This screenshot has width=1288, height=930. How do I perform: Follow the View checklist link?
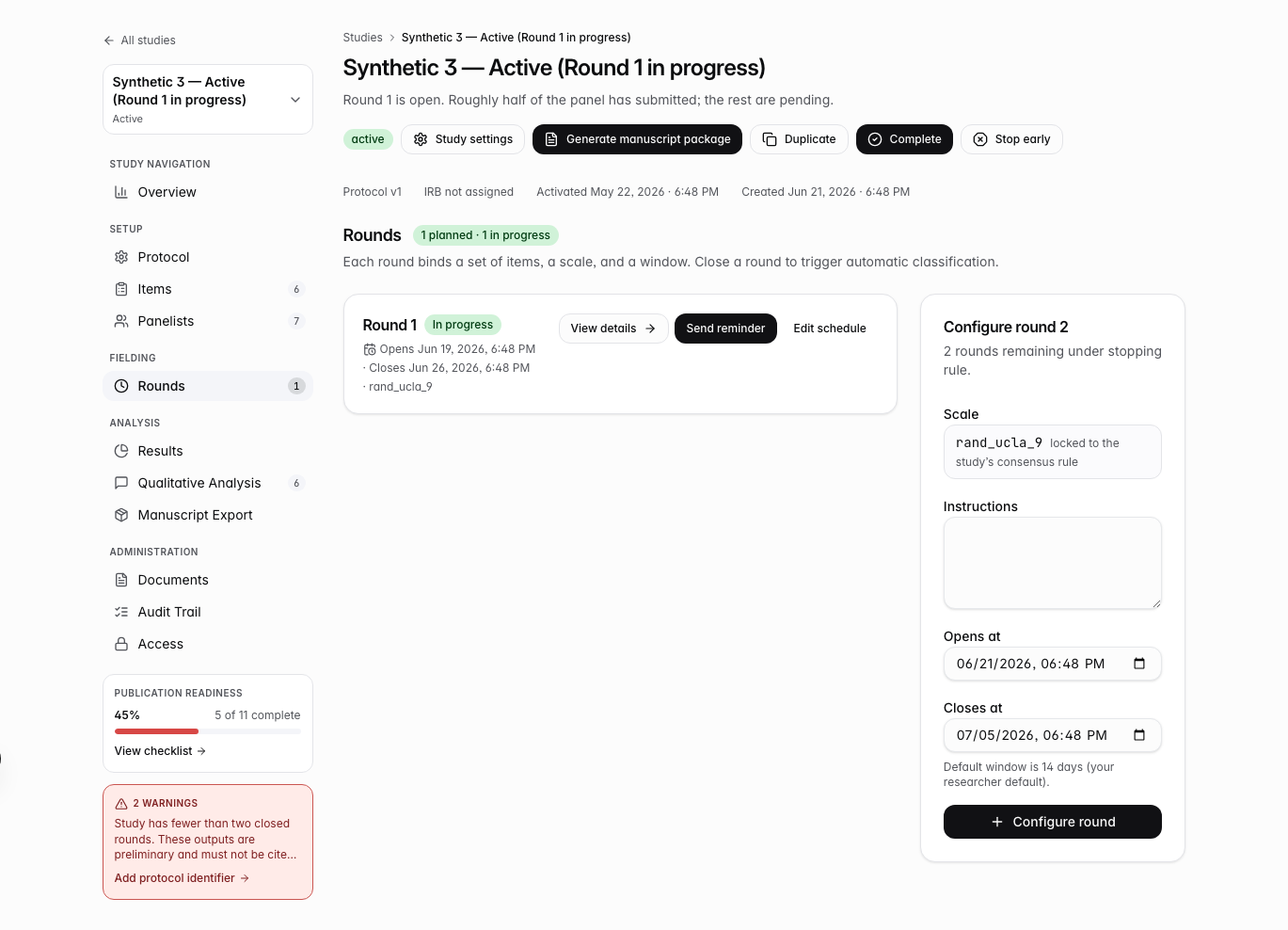(x=160, y=751)
